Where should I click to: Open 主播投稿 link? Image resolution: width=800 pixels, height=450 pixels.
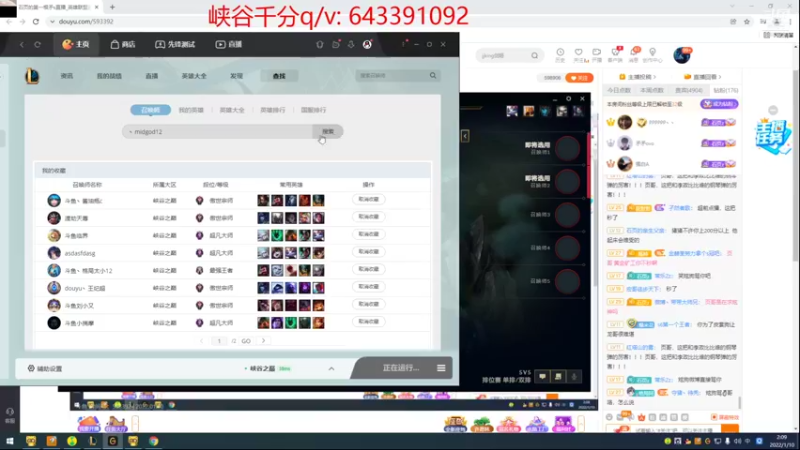click(x=637, y=77)
